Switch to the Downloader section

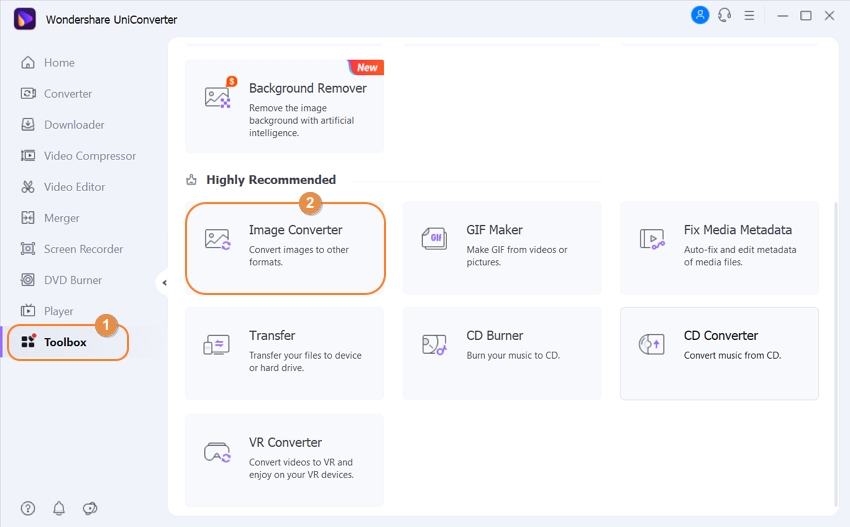tap(74, 125)
